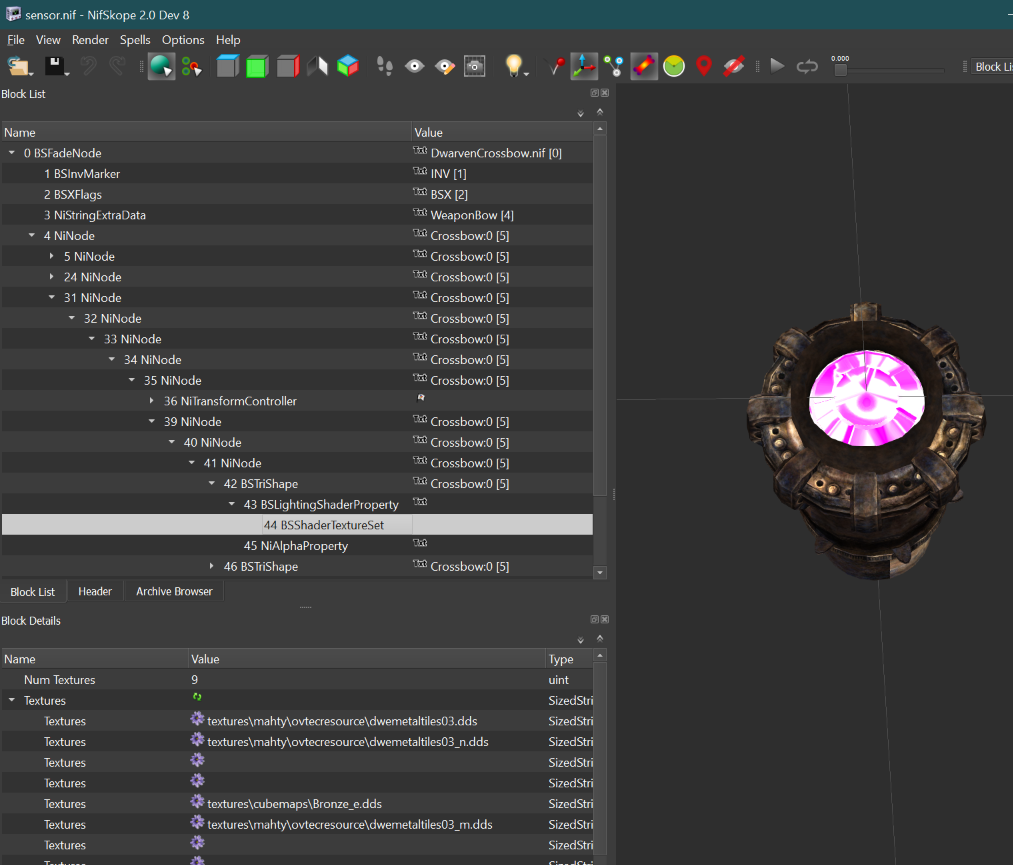Viewport: 1013px width, 865px height.
Task: Click the Bronze_e.dds texture path value
Action: [295, 804]
